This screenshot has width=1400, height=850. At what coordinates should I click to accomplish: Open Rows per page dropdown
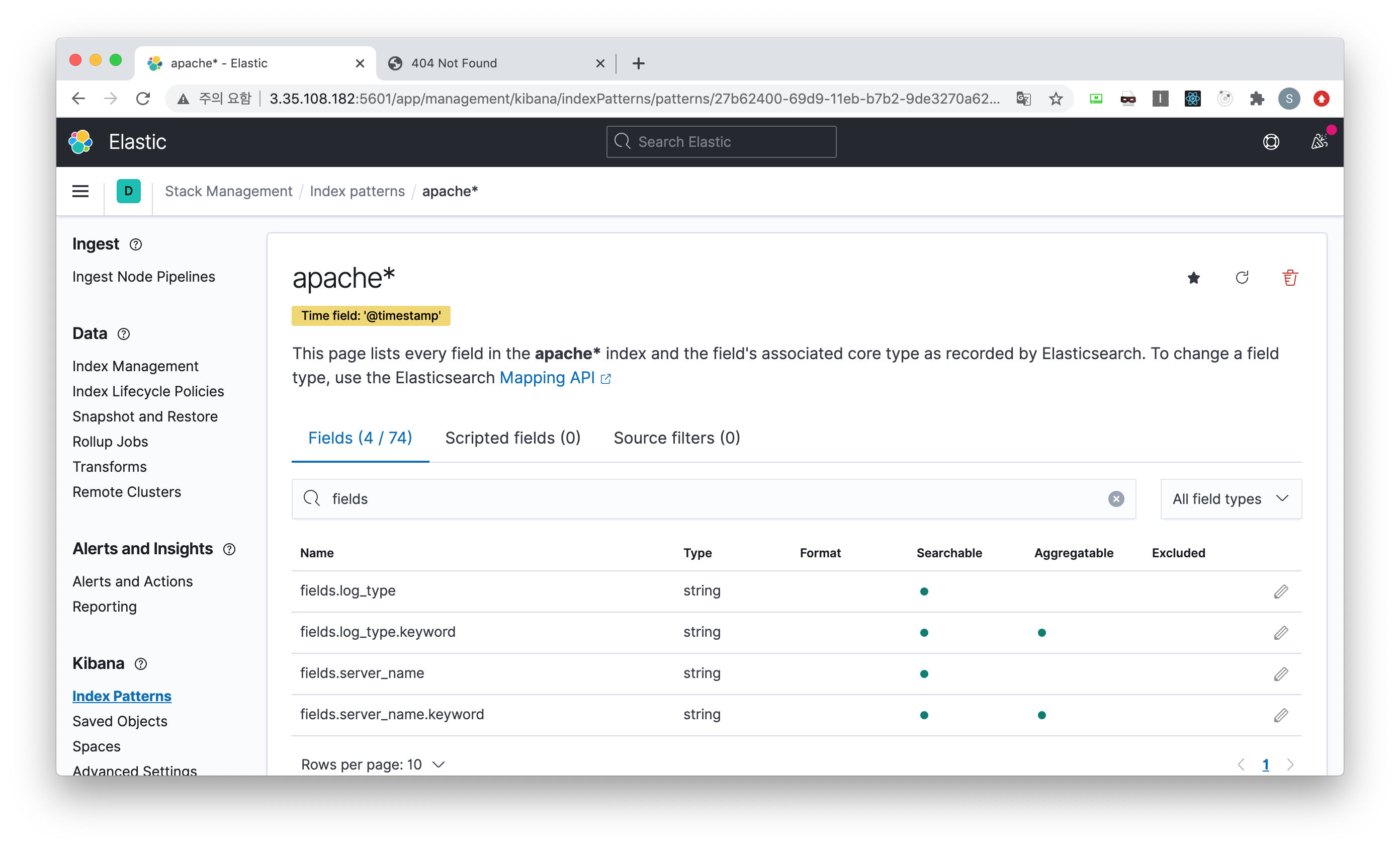pyautogui.click(x=373, y=765)
